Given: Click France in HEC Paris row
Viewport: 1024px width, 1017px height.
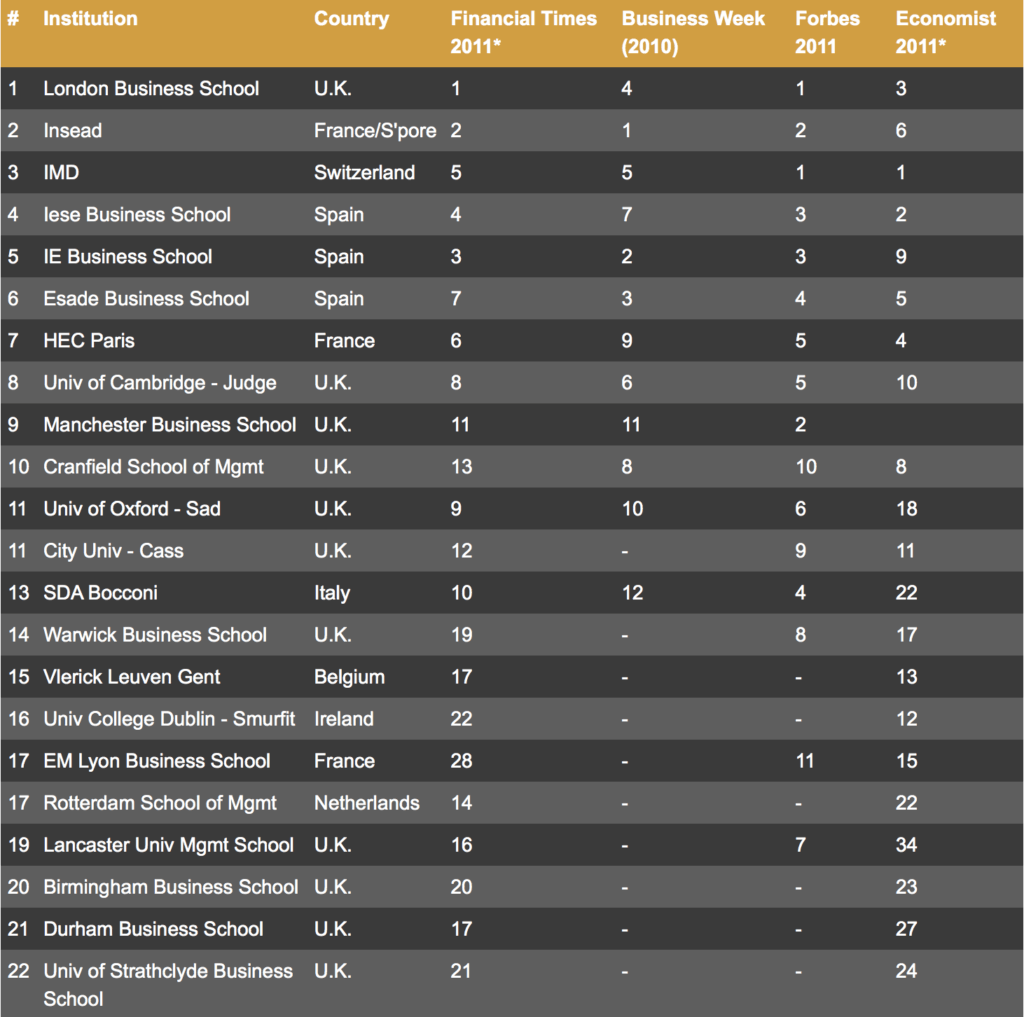Looking at the screenshot, I should (x=344, y=340).
